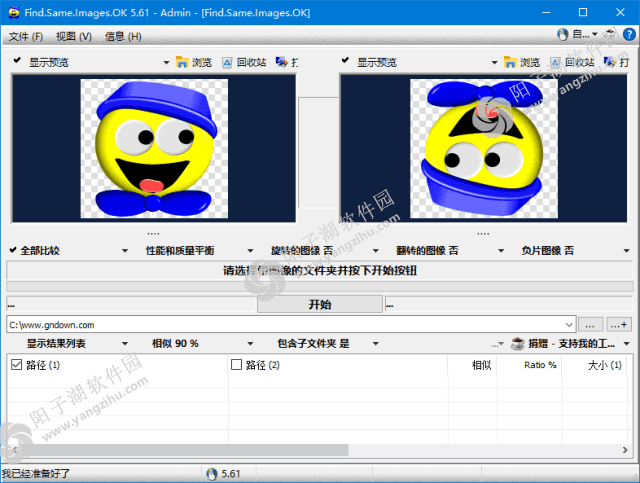The height and width of the screenshot is (483, 640).
Task: Click right 打 open icon
Action: click(609, 62)
